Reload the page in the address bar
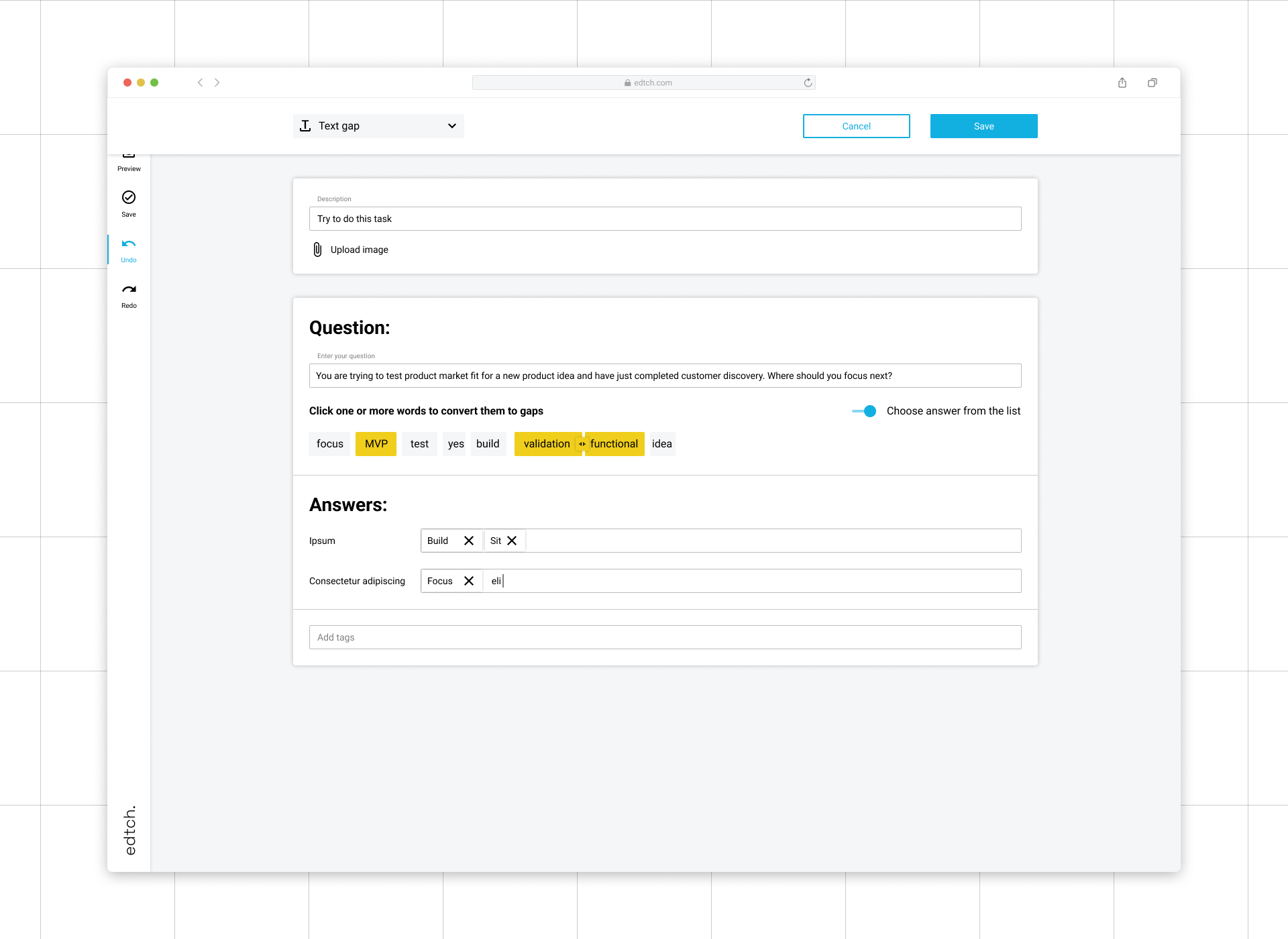This screenshot has width=1288, height=939. 808,82
